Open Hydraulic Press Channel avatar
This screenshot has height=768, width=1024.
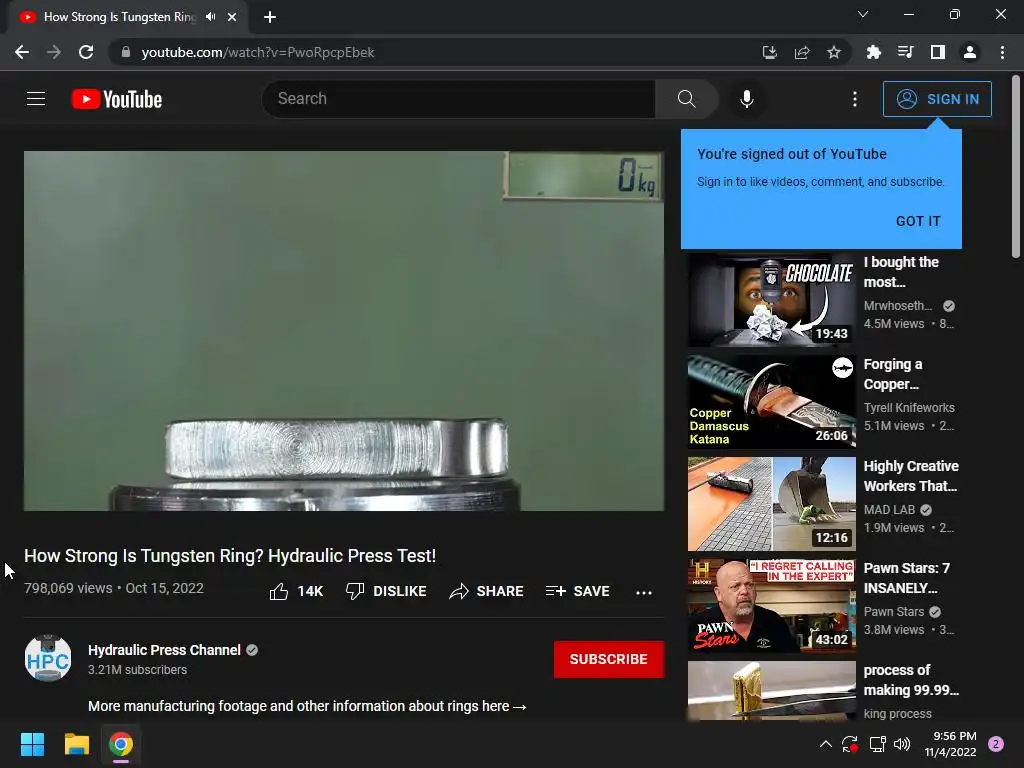[x=48, y=658]
